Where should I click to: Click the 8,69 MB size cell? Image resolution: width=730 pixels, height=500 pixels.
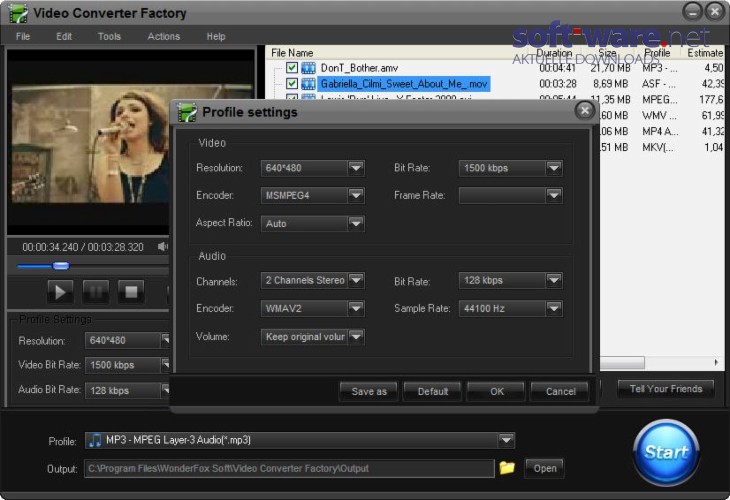coord(610,84)
